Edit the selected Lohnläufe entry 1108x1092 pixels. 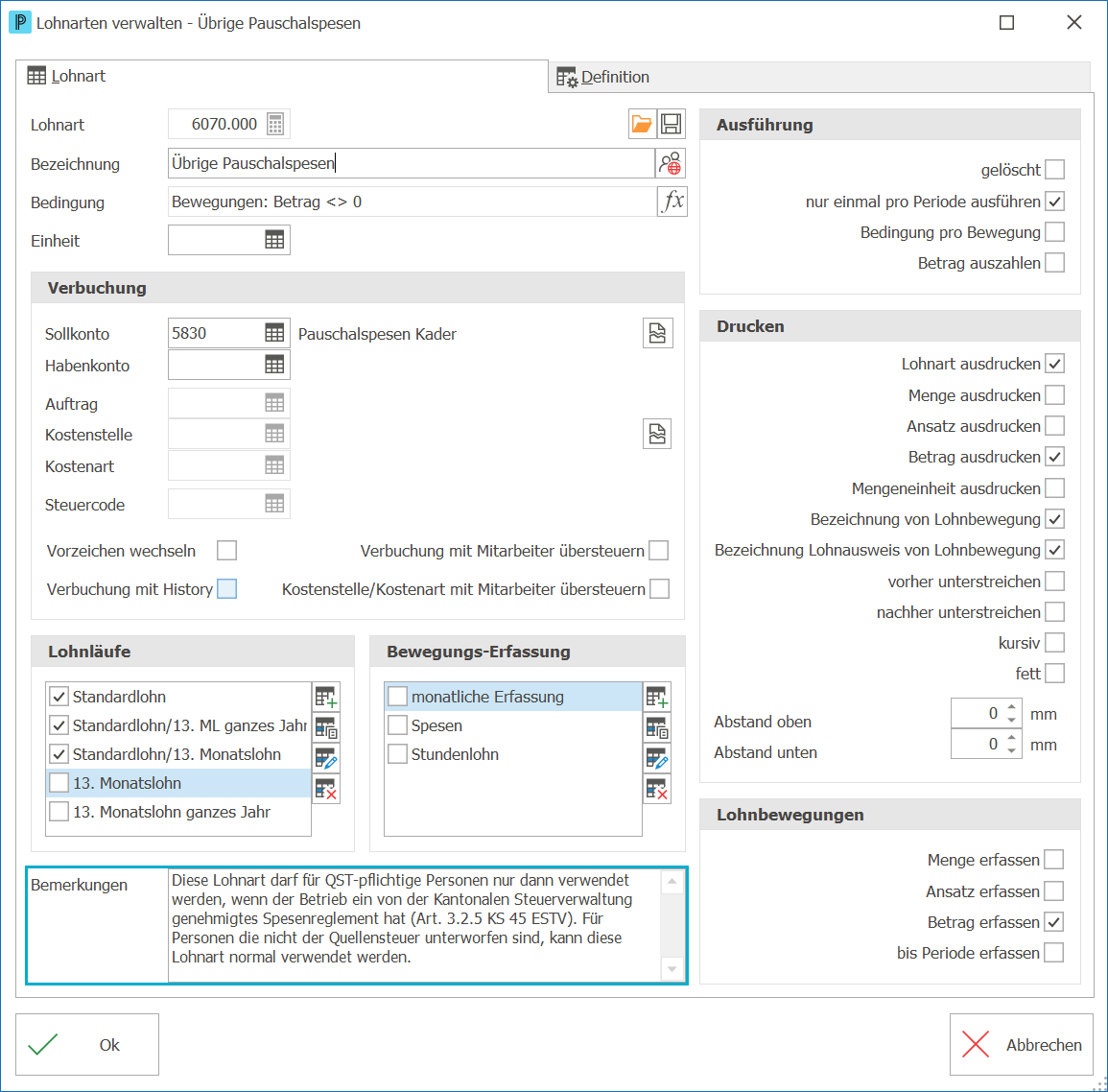click(326, 758)
